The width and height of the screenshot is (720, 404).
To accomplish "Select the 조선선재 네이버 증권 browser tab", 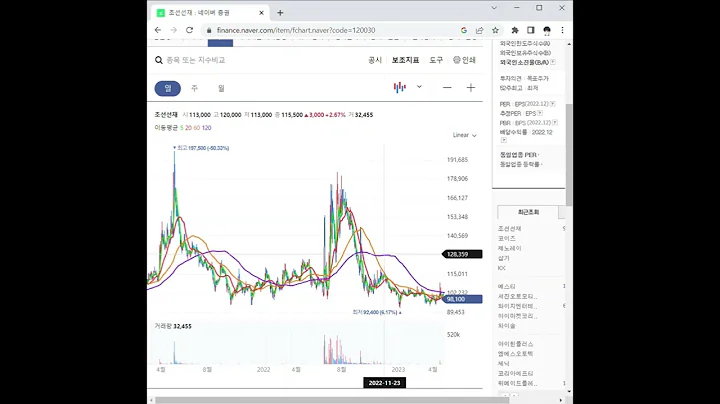I will [210, 13].
